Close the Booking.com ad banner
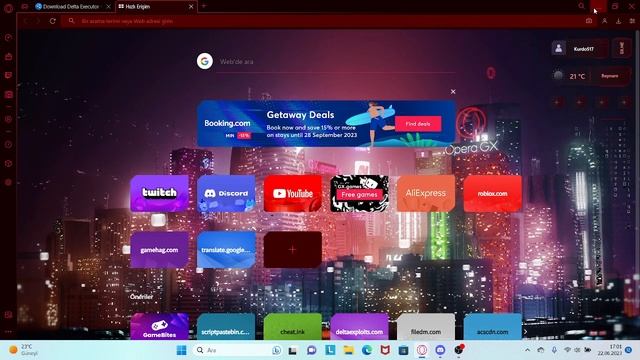Viewport: 640px width, 360px height. pyautogui.click(x=453, y=91)
